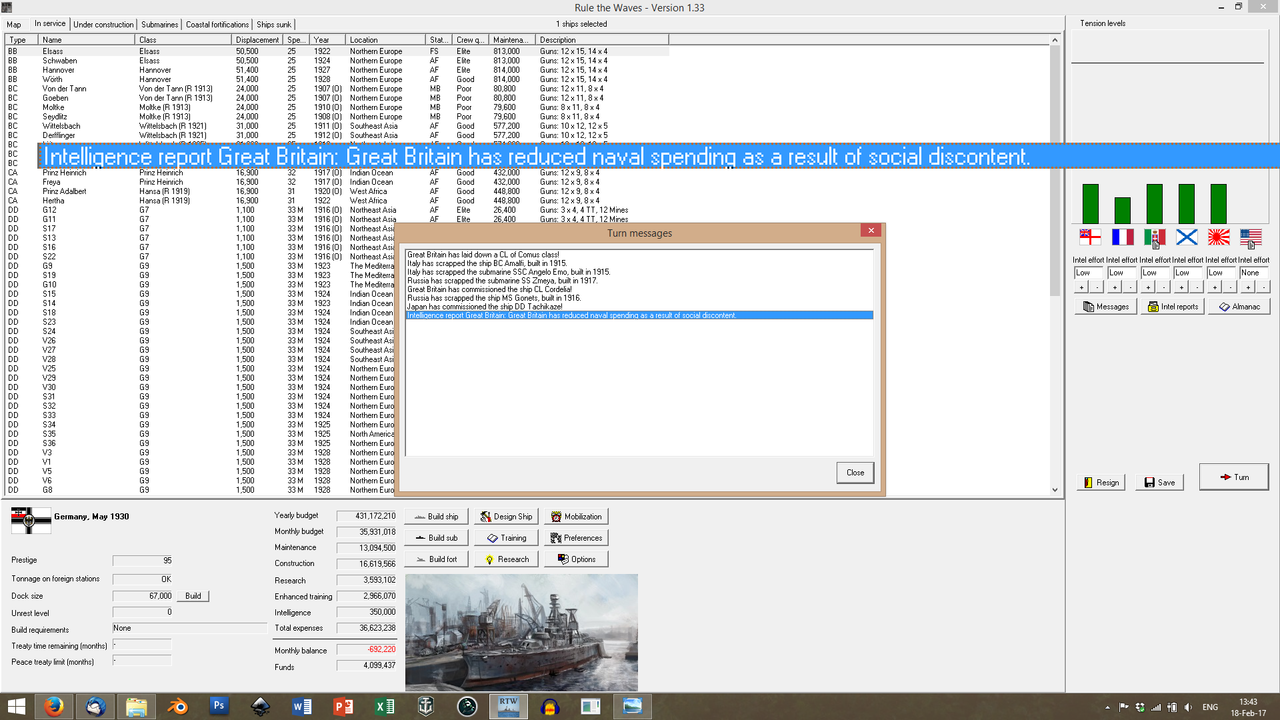Switch to the Submarines tab
Image resolution: width=1280 pixels, height=720 pixels.
click(160, 24)
